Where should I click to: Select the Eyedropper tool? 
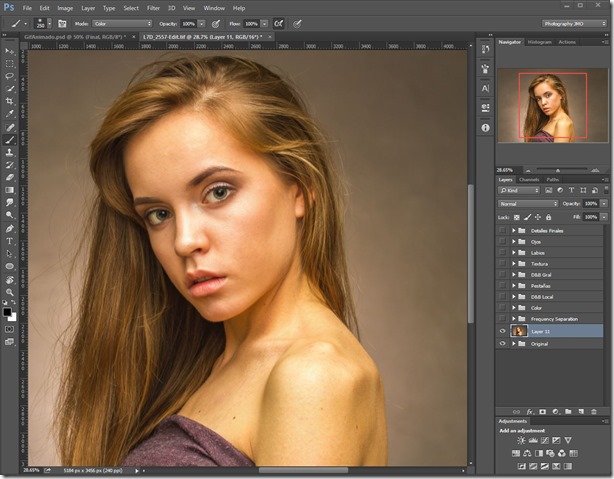tap(9, 114)
